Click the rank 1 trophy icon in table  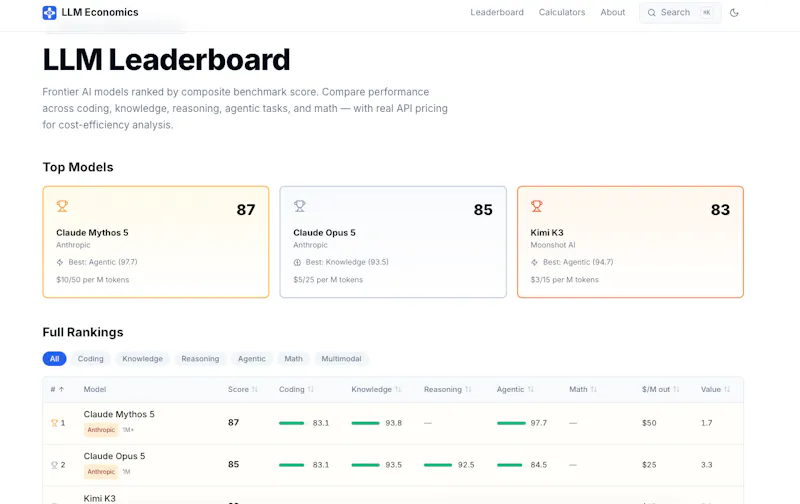tap(54, 423)
